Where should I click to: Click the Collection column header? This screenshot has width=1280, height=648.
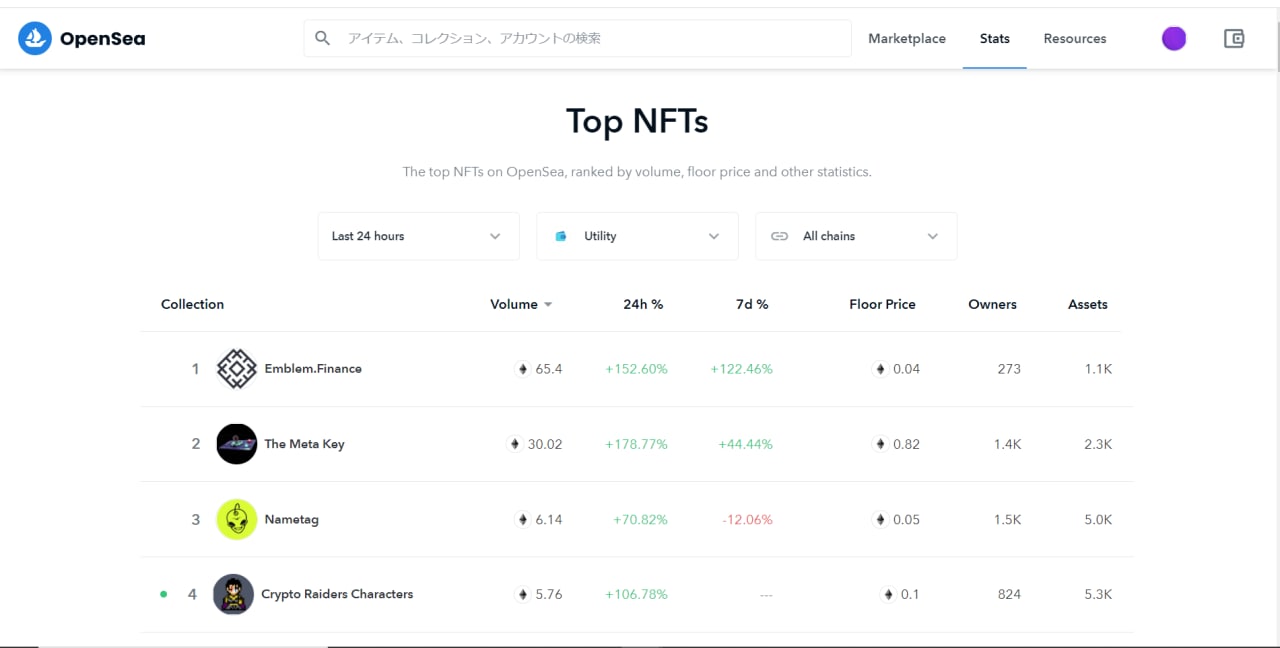pyautogui.click(x=192, y=304)
